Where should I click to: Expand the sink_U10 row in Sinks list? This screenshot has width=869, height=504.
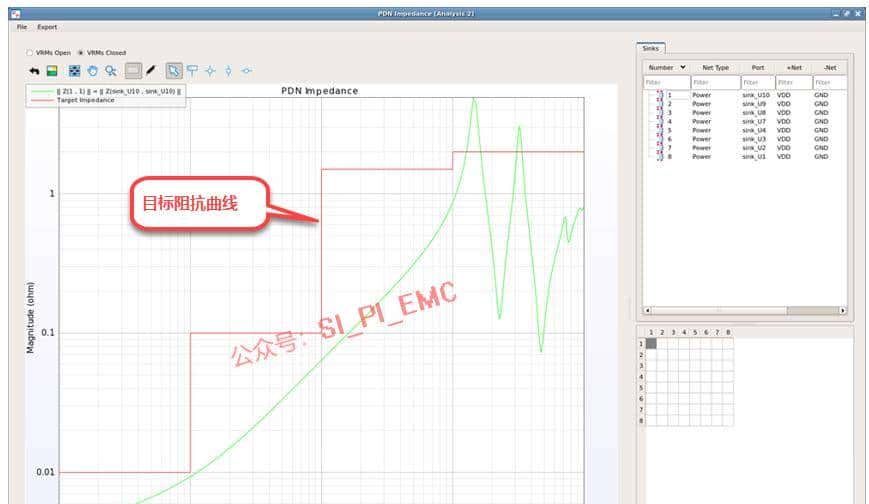(x=659, y=95)
